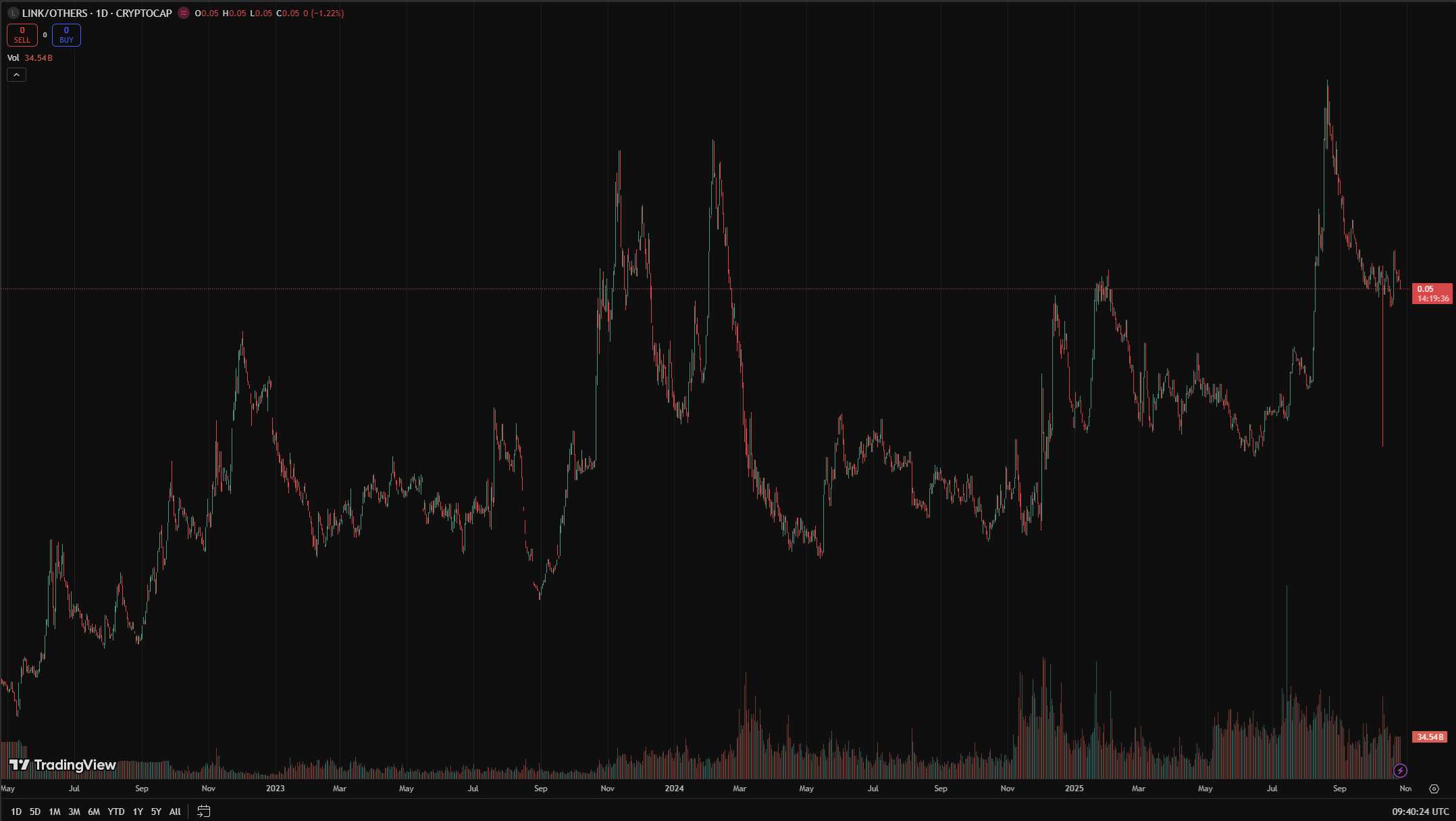Select the 1D time range
Screen dimensions: 1456x821
pyautogui.click(x=16, y=812)
